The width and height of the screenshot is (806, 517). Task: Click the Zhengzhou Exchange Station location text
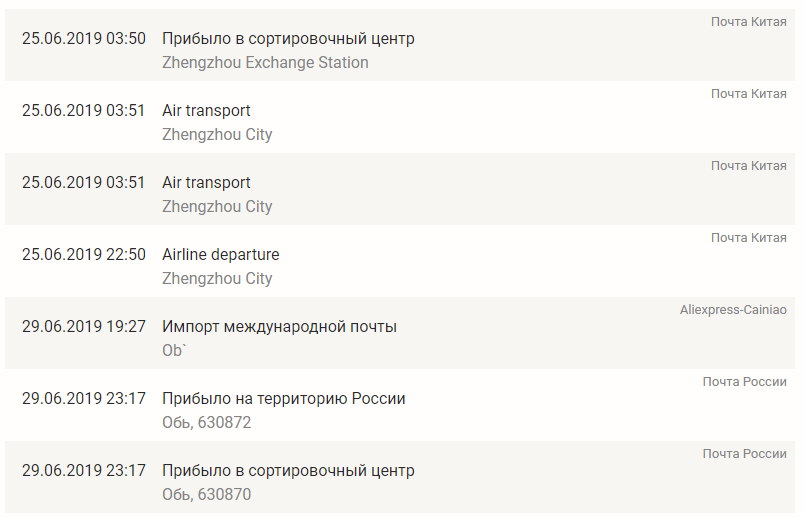(x=265, y=62)
